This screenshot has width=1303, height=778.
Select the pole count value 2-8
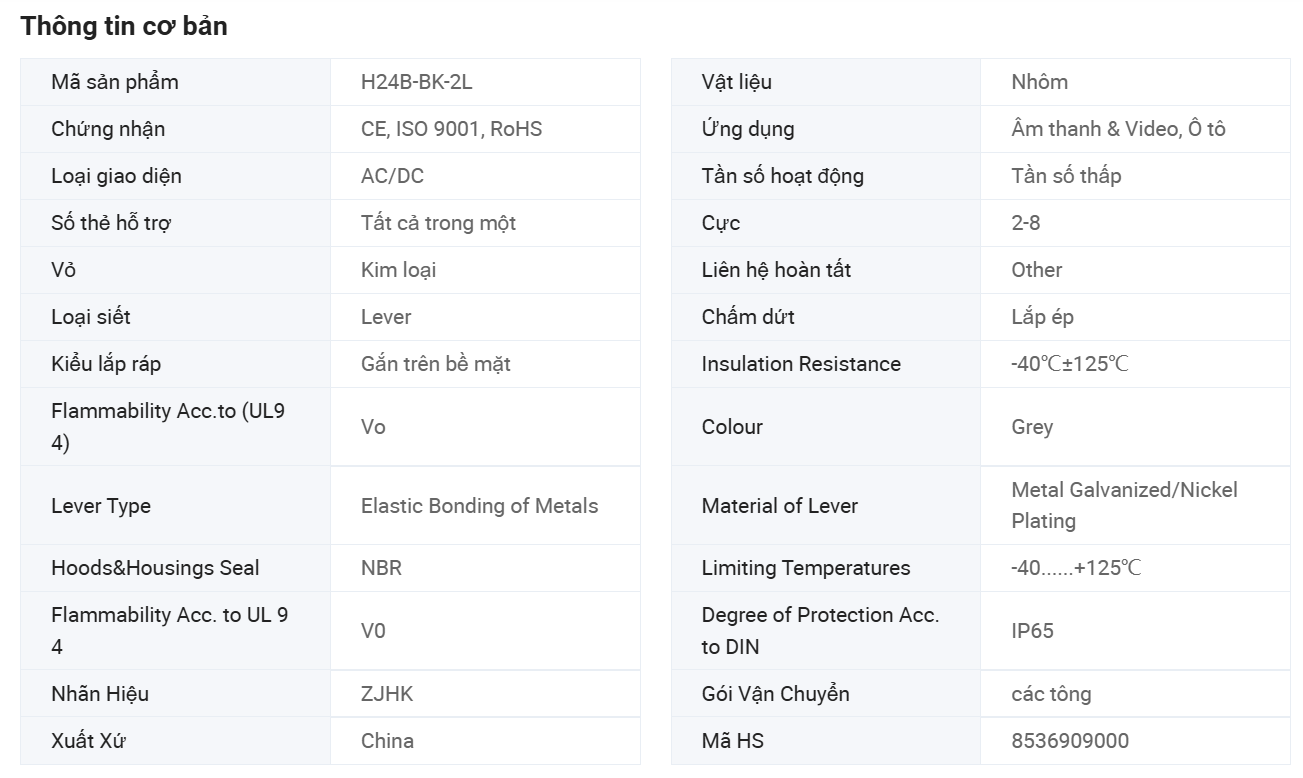(x=1025, y=223)
